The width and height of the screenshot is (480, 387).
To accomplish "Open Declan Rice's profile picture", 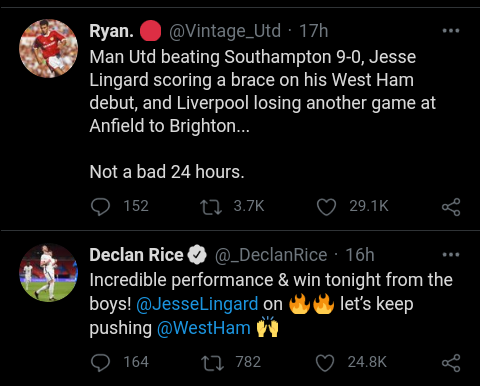I will tap(49, 273).
